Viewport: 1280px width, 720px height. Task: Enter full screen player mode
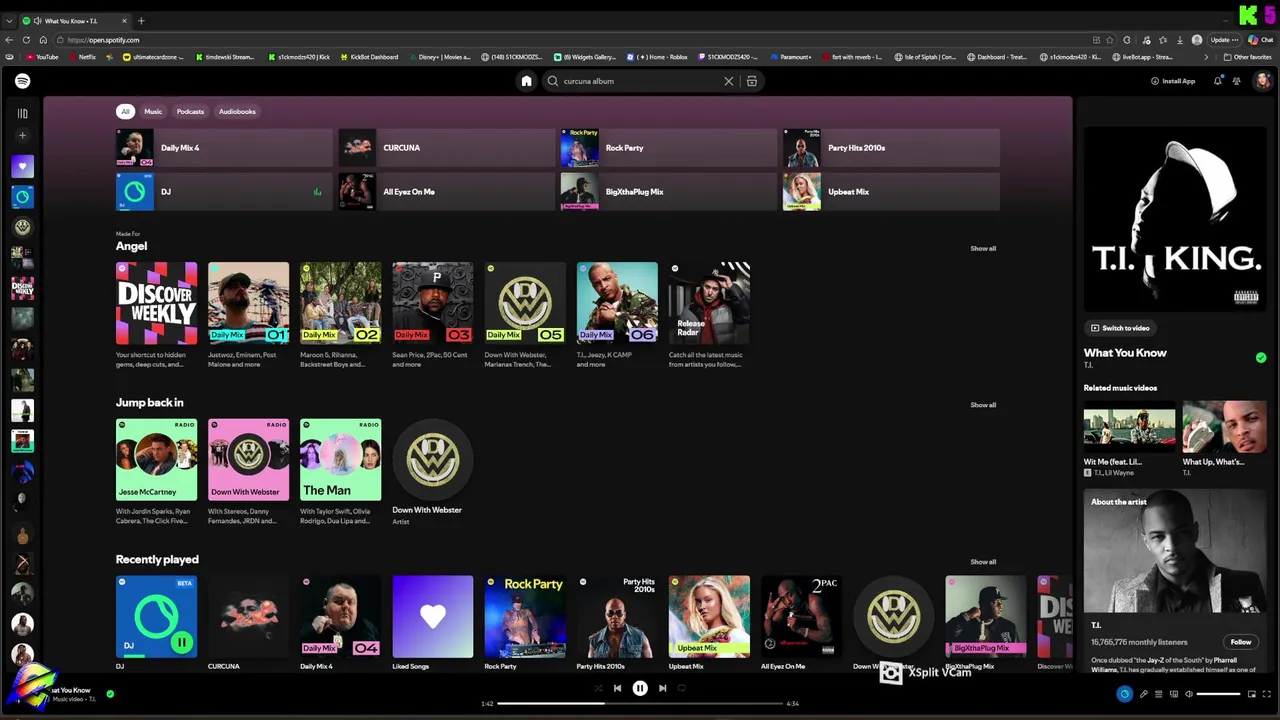coord(1267,694)
